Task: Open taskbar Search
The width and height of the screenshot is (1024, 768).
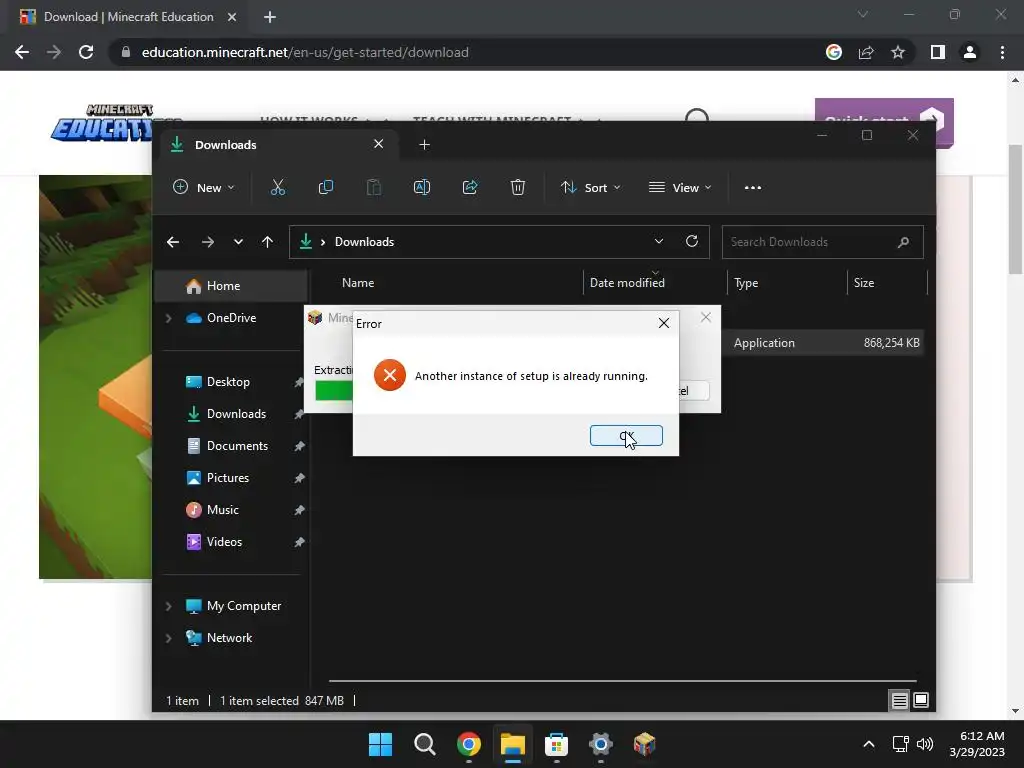Action: pos(424,744)
